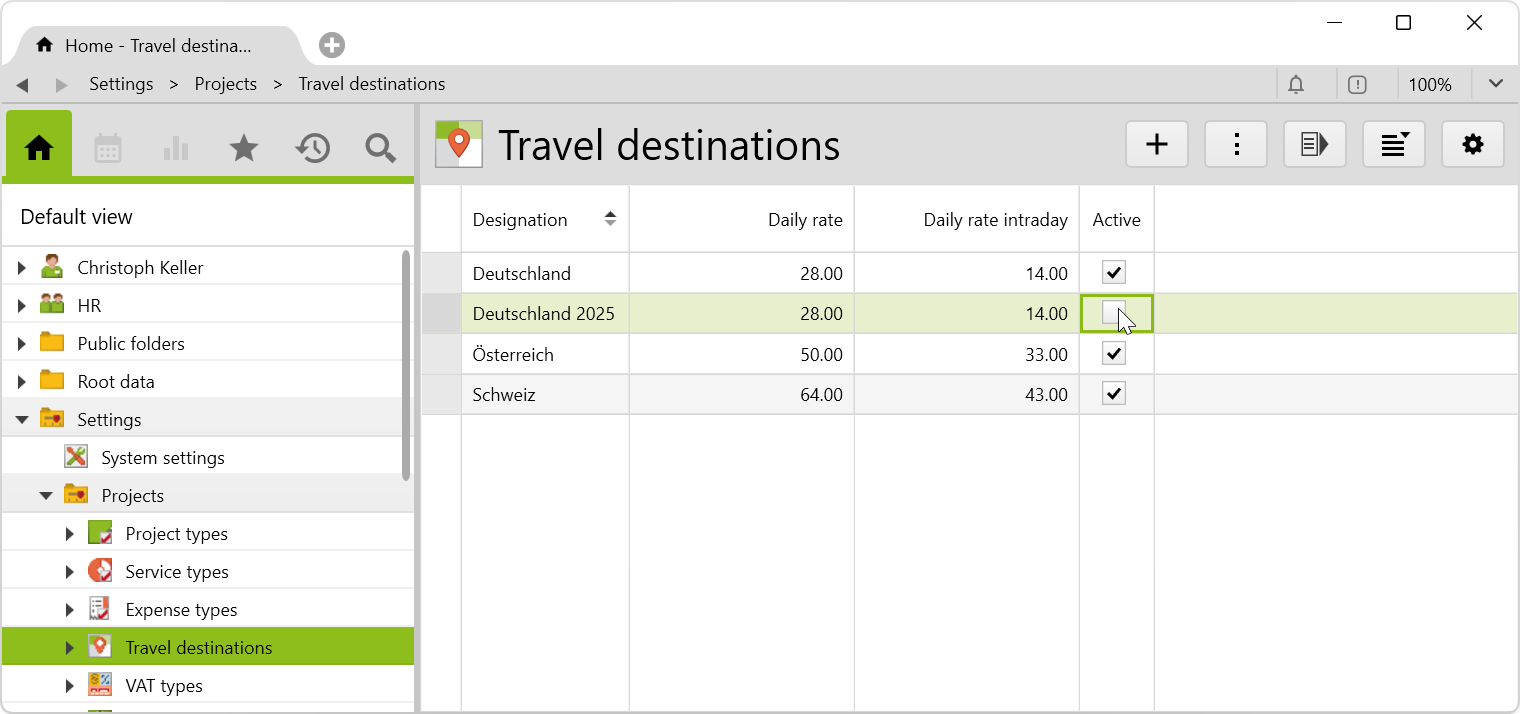Expand the Public folders node
The height and width of the screenshot is (714, 1520).
[22, 344]
